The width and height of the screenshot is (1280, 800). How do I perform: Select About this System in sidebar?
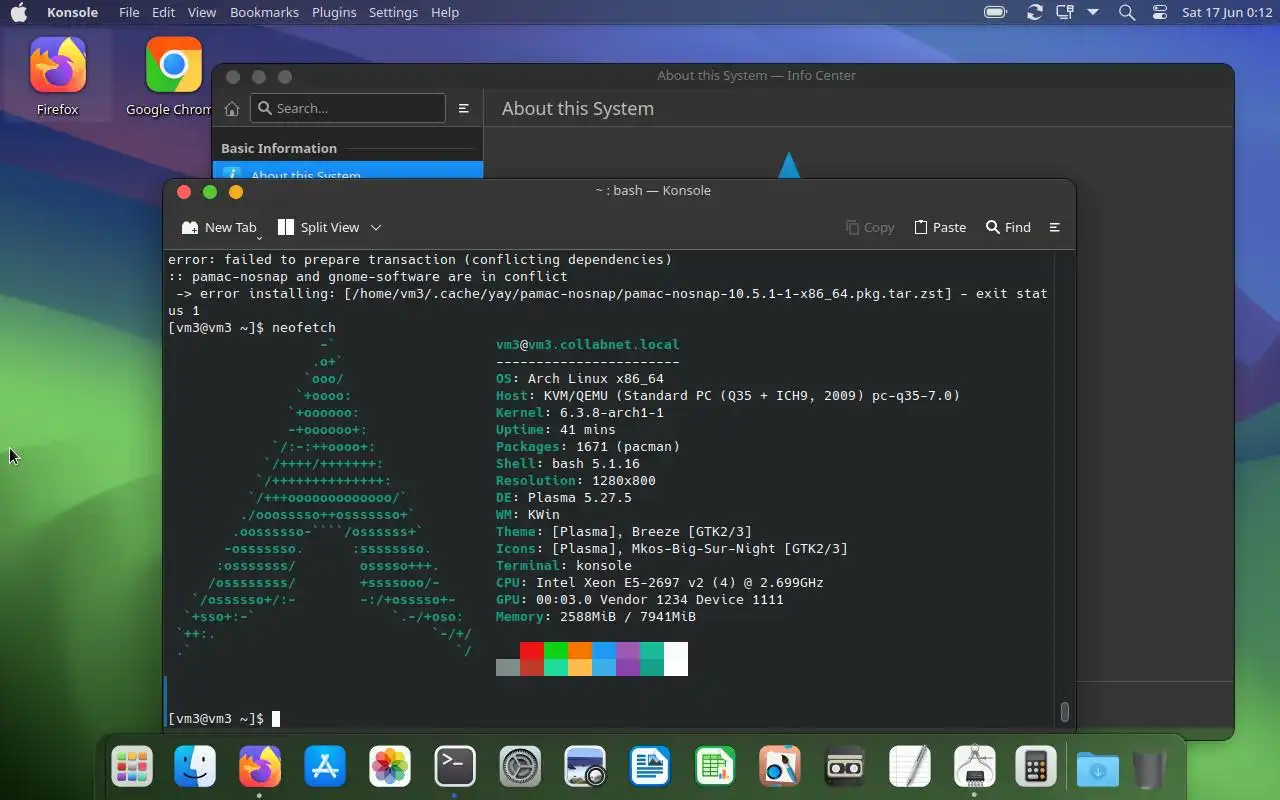(348, 171)
